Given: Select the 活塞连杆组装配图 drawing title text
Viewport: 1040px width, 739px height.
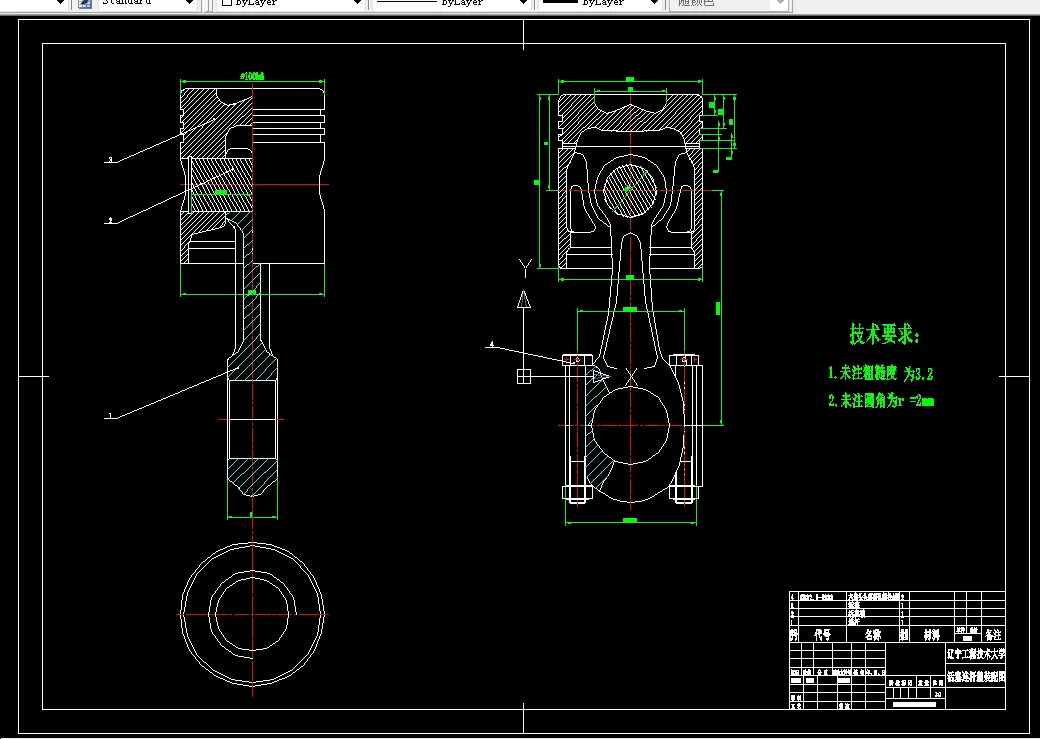Looking at the screenshot, I should (x=976, y=677).
